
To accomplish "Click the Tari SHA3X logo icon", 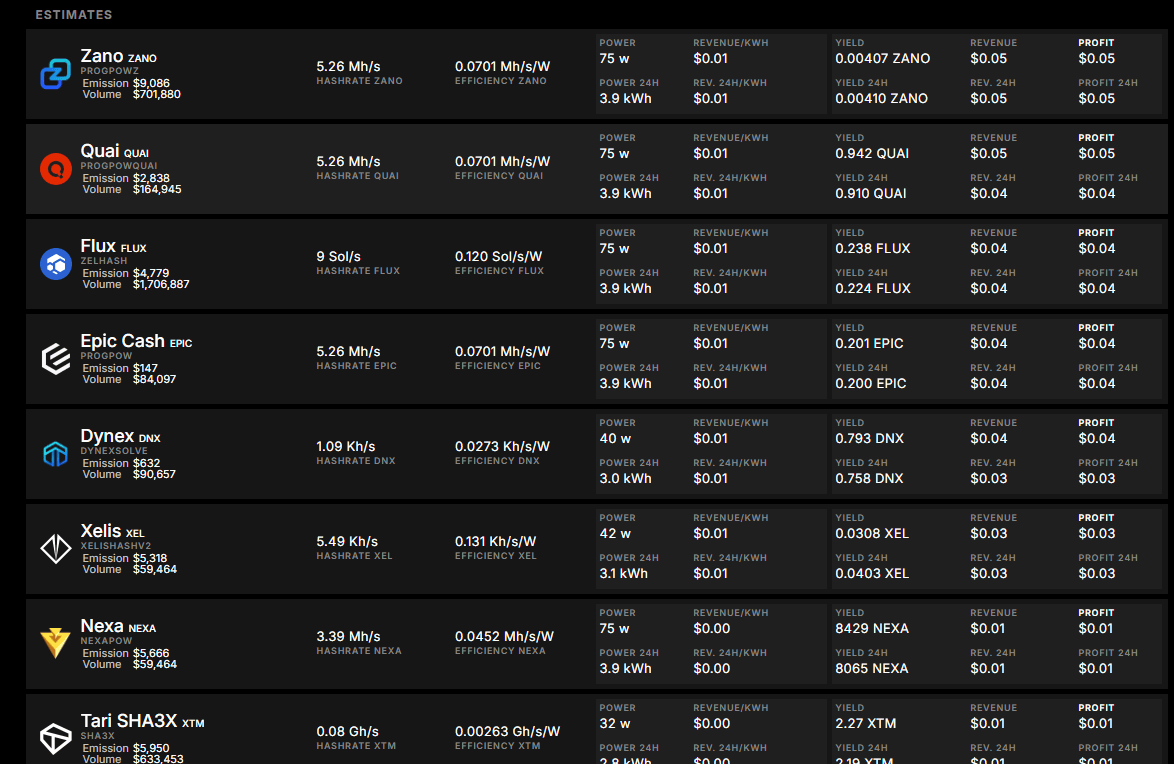I will [55, 739].
